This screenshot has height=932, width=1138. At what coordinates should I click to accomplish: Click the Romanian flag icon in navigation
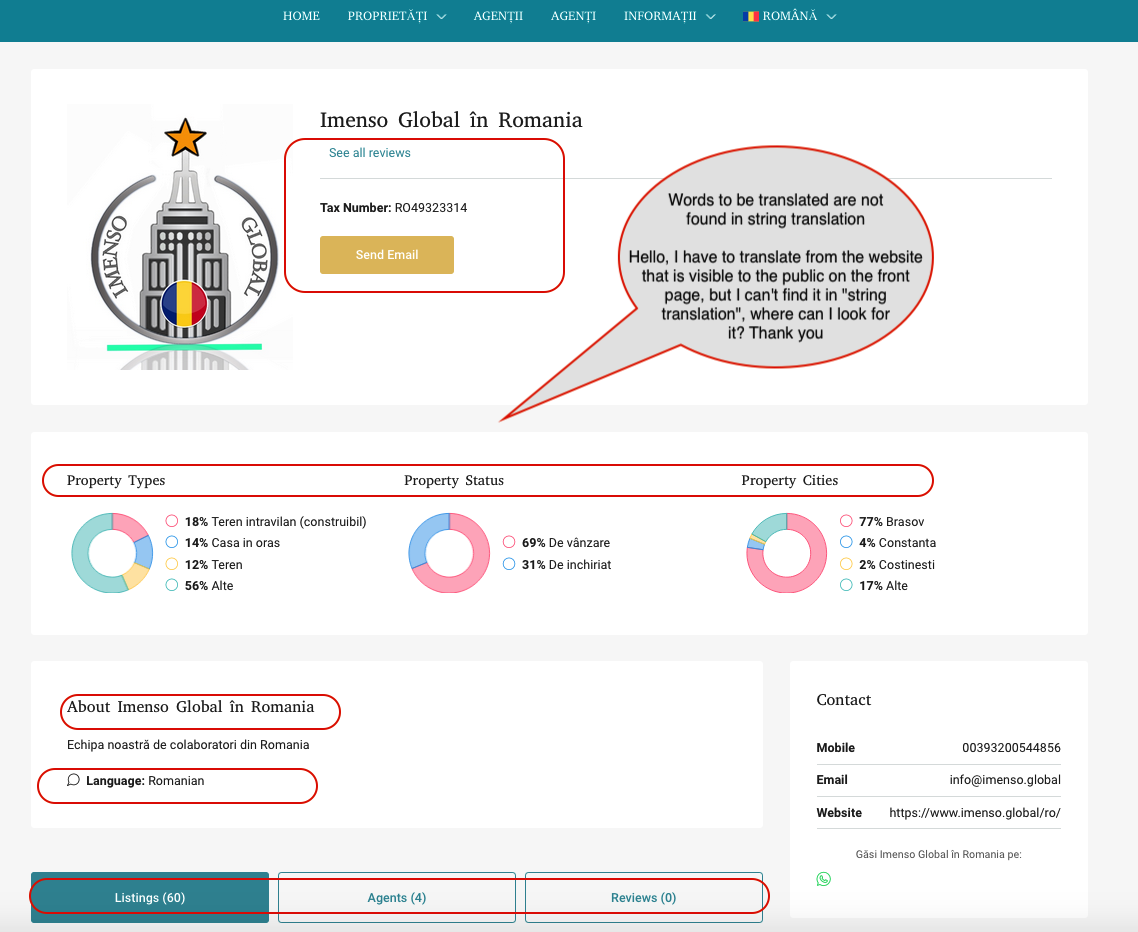750,16
